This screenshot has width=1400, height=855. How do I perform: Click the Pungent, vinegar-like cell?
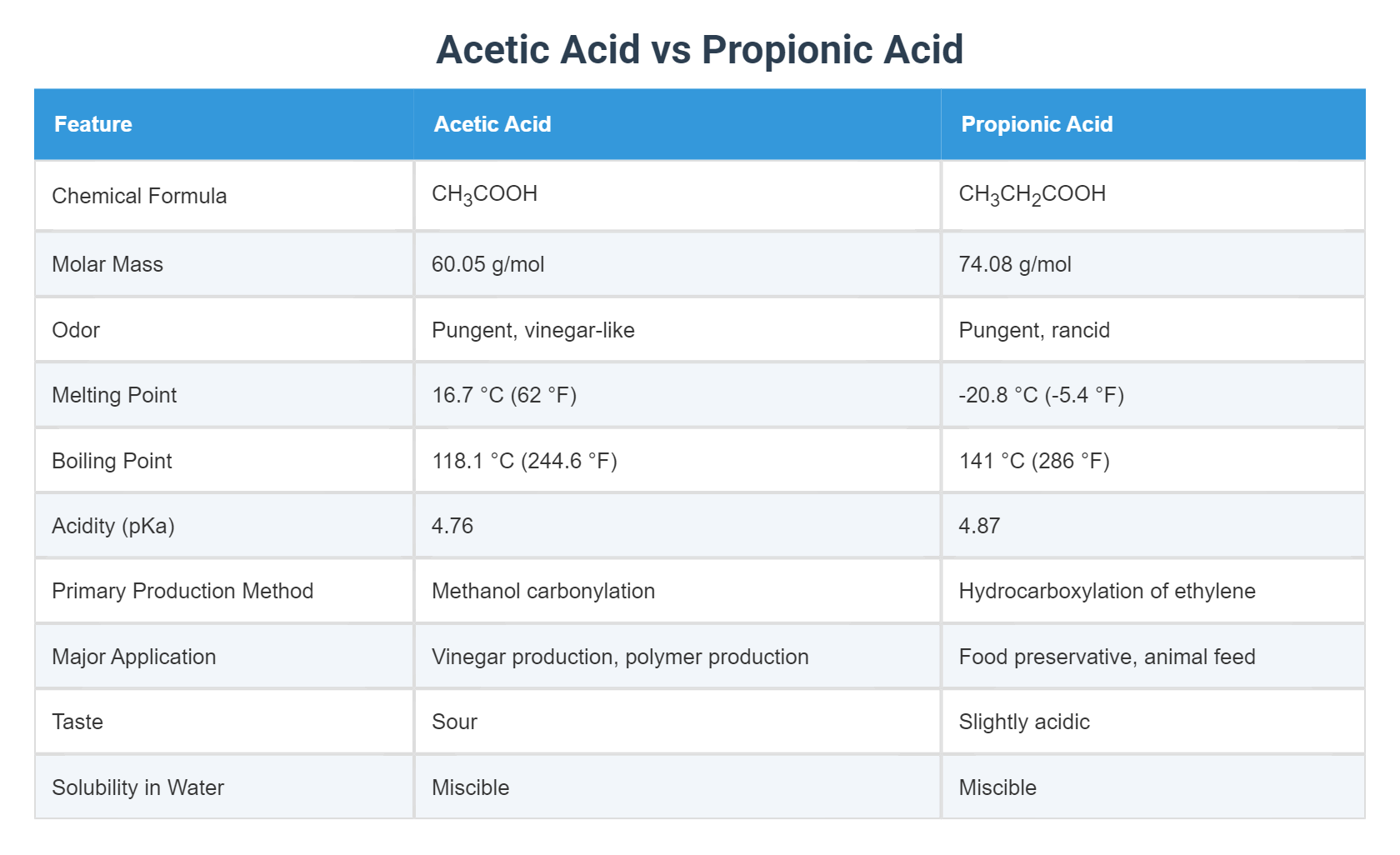(x=532, y=330)
